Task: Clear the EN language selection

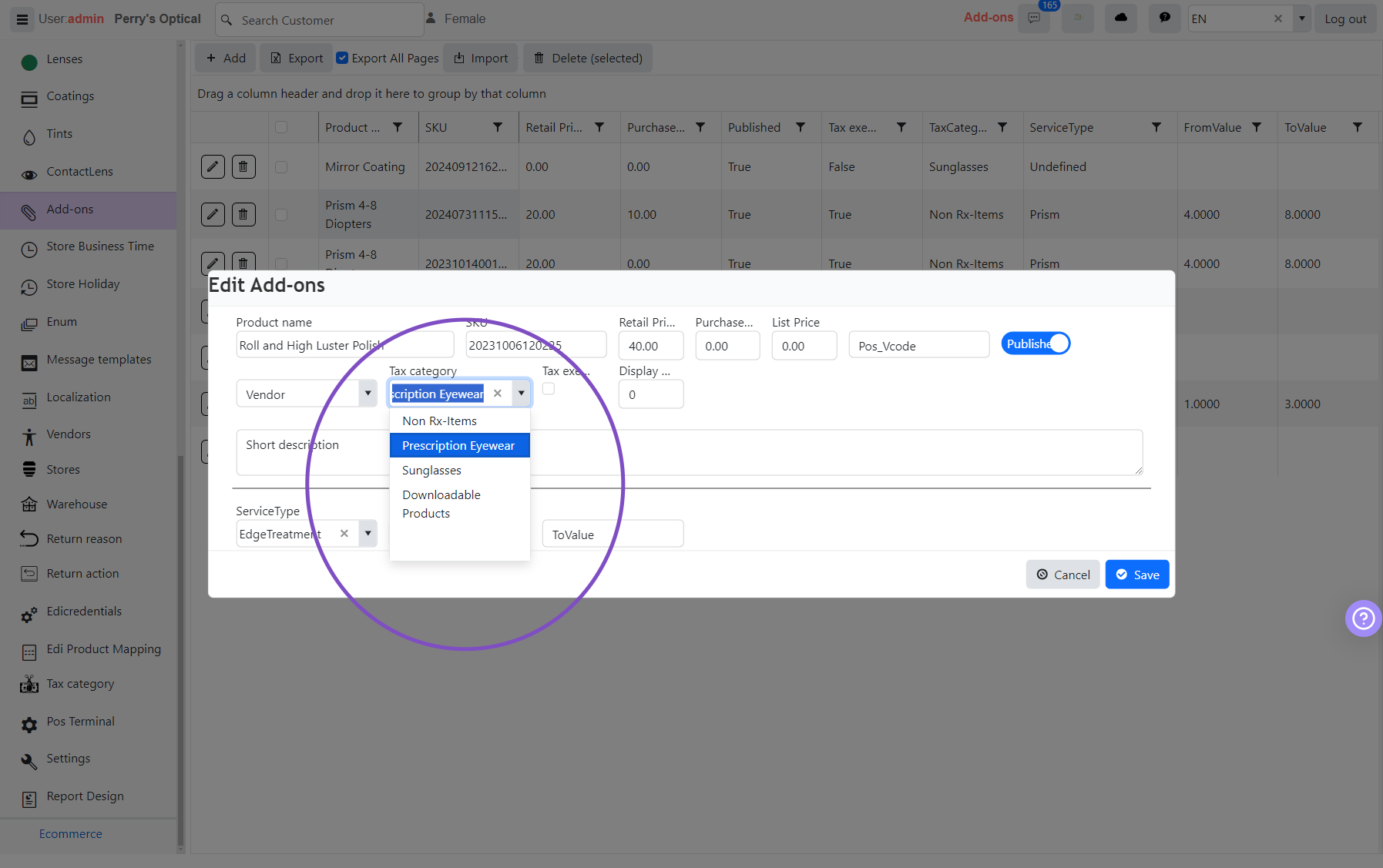Action: (x=1278, y=18)
